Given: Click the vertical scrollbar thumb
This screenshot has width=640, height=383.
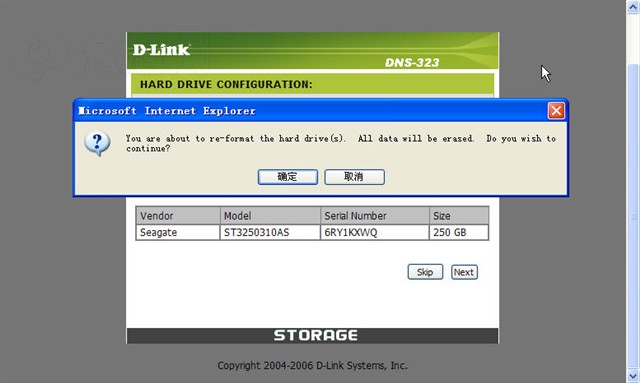Looking at the screenshot, I should pyautogui.click(x=633, y=216).
